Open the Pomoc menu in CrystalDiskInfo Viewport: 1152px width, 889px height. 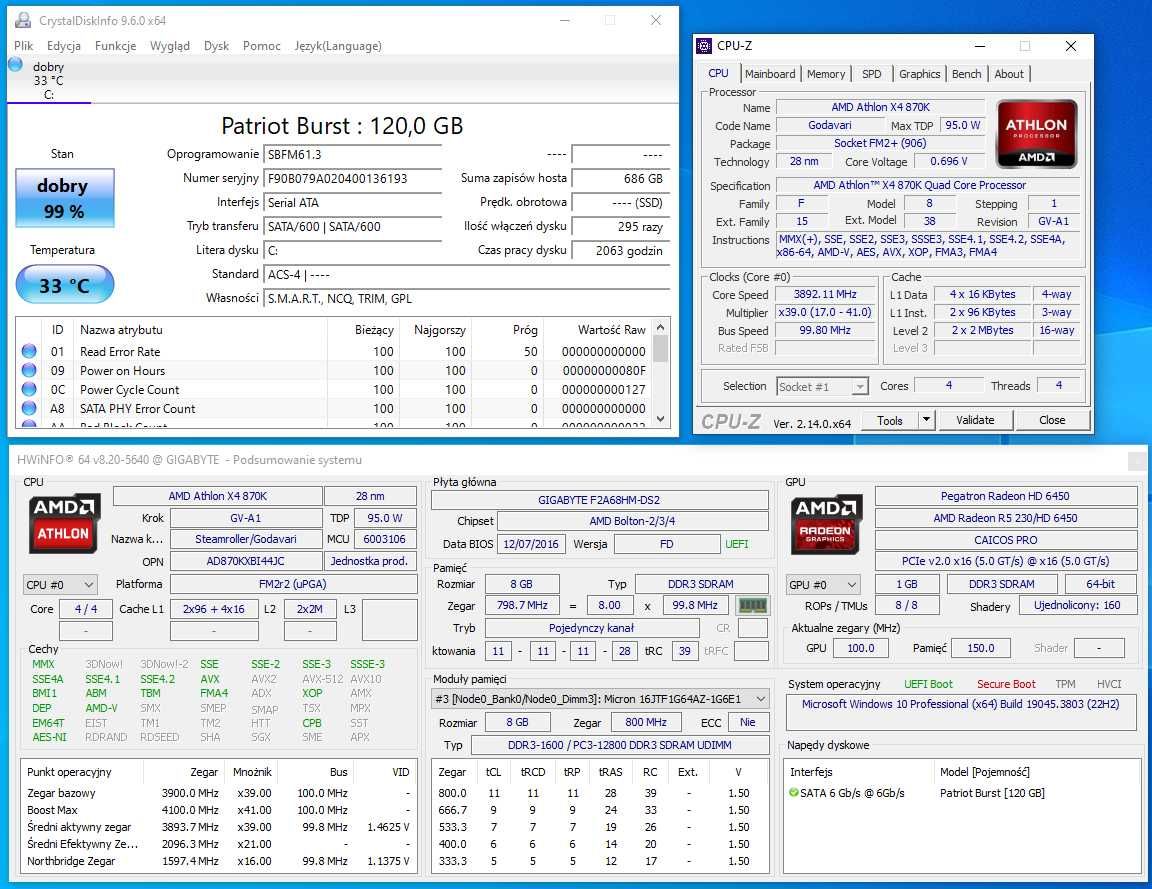262,46
